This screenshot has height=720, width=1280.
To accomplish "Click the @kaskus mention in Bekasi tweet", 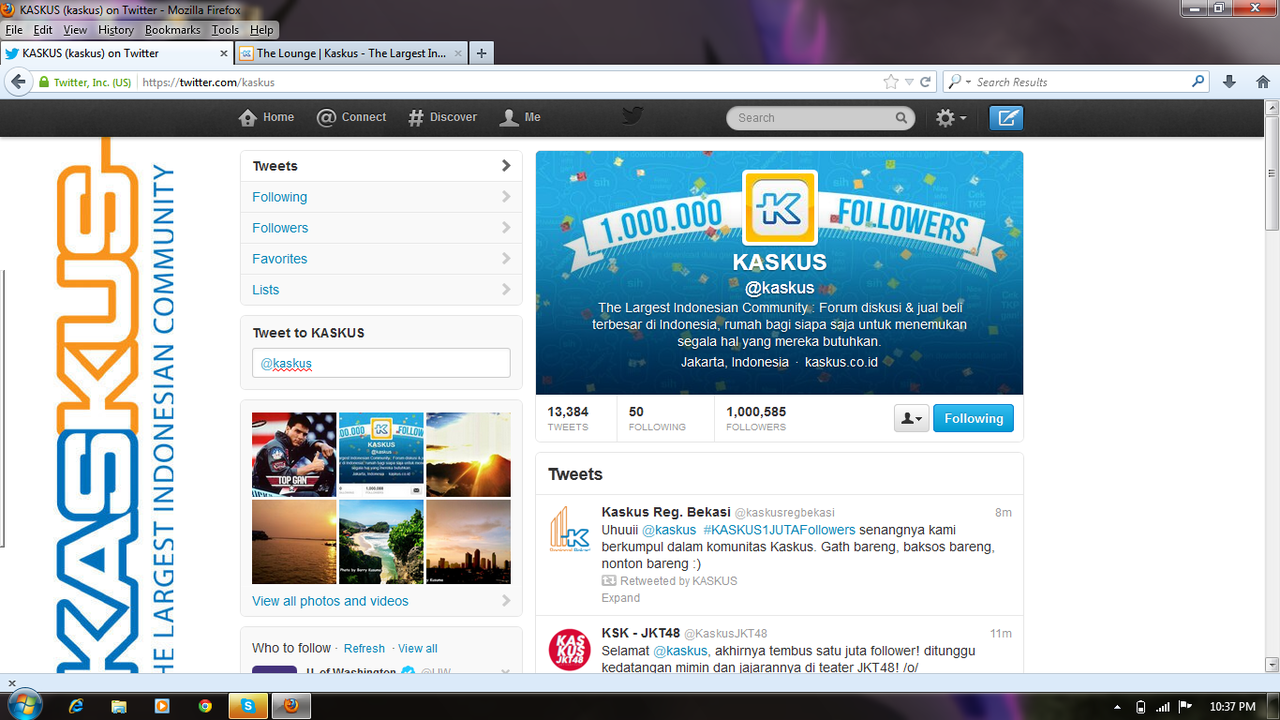I will [x=669, y=530].
